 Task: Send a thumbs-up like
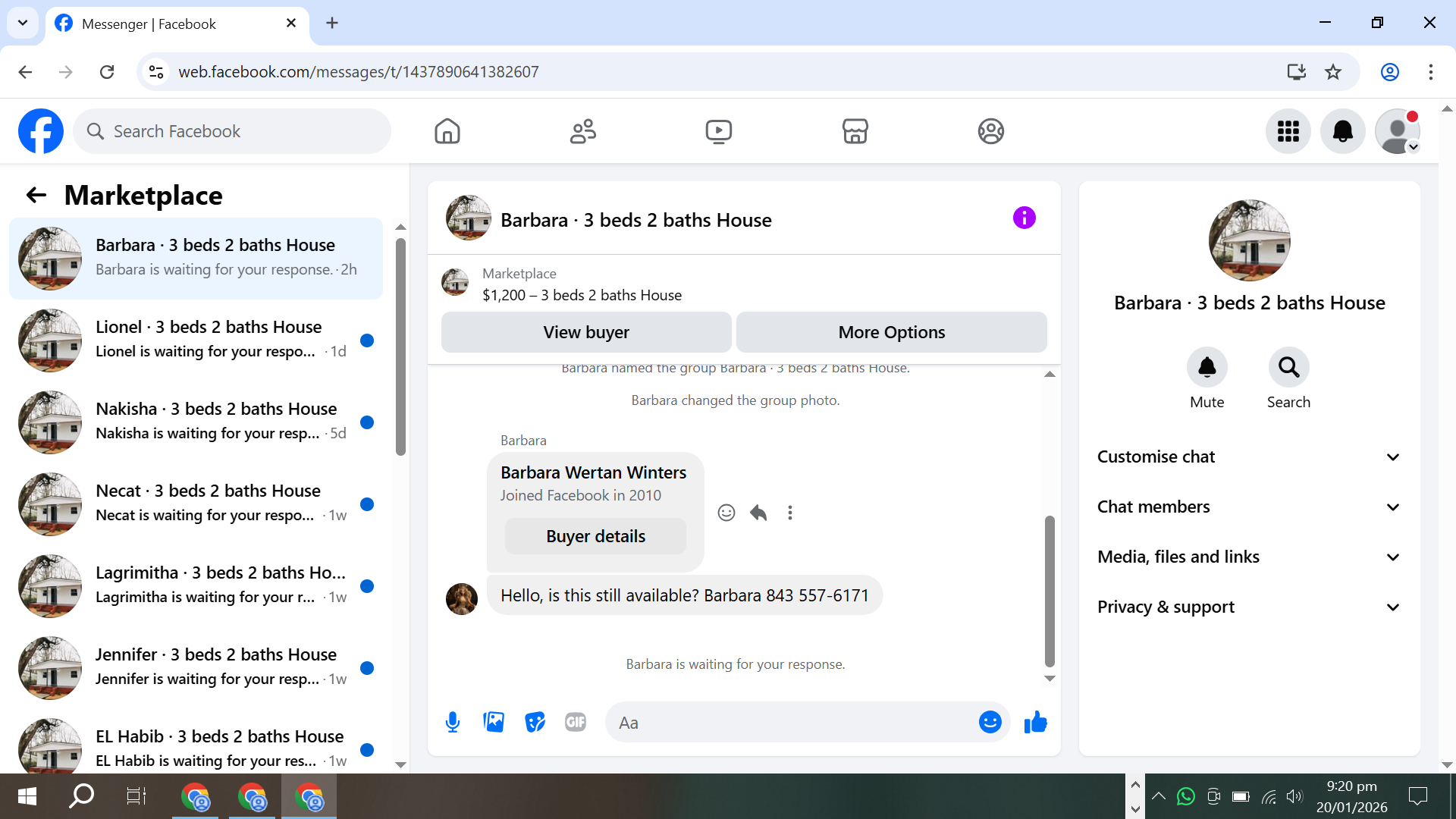(1035, 722)
